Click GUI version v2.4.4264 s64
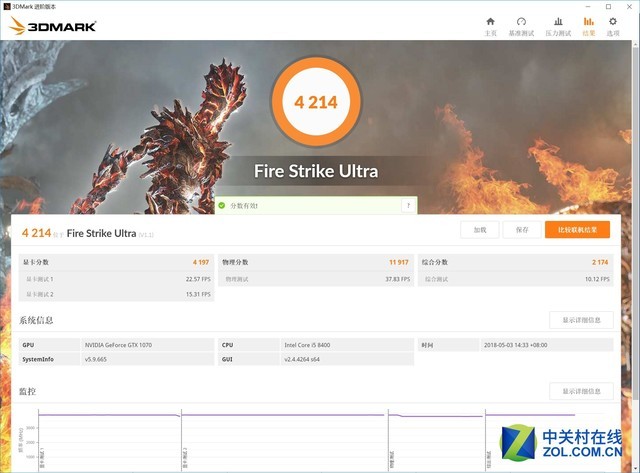640x473 pixels. click(302, 359)
